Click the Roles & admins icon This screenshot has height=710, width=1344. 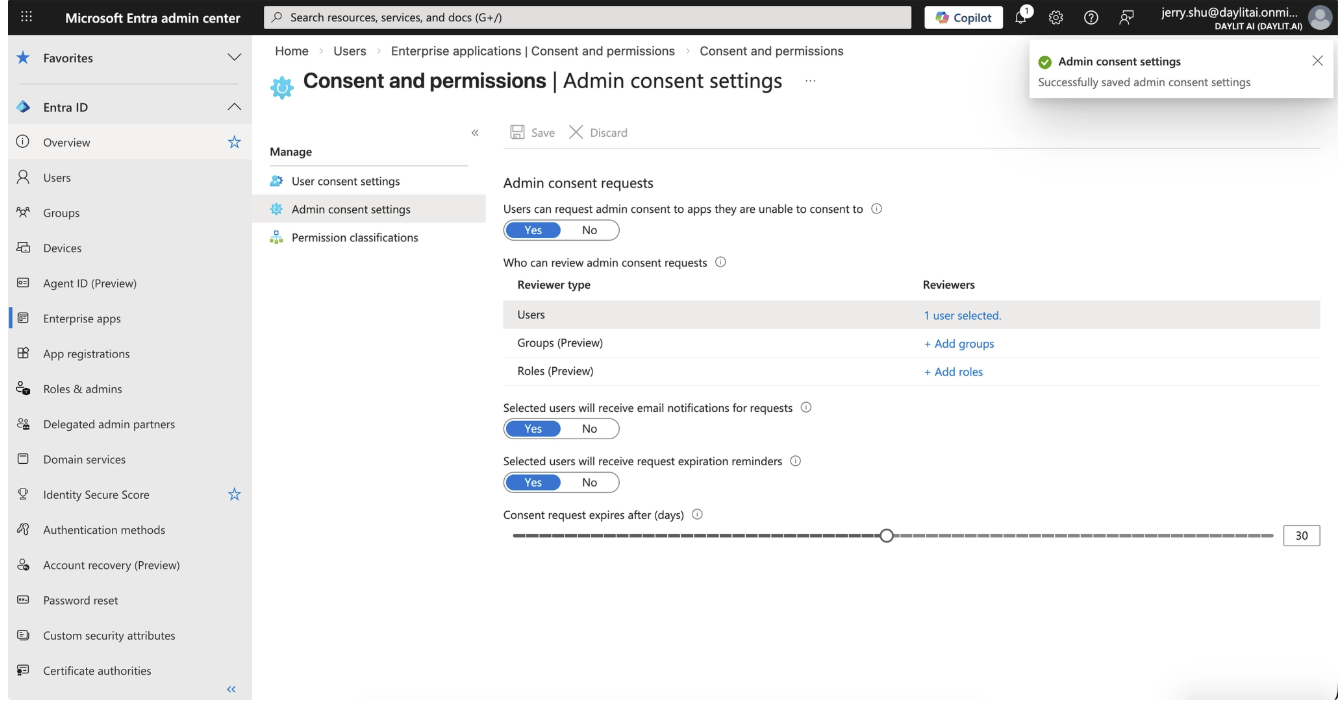pyautogui.click(x=22, y=389)
